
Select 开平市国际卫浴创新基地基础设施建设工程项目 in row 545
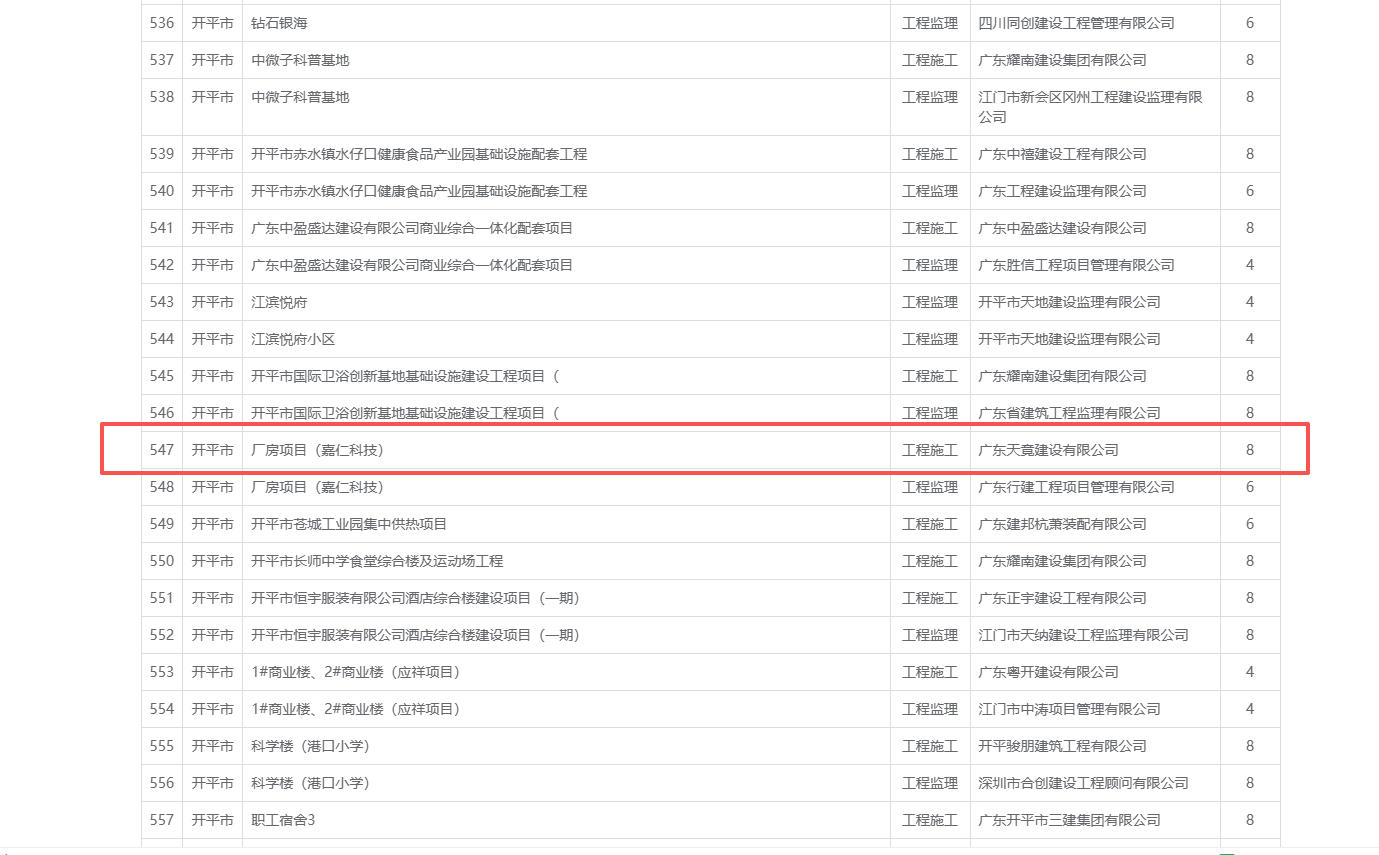pos(405,376)
